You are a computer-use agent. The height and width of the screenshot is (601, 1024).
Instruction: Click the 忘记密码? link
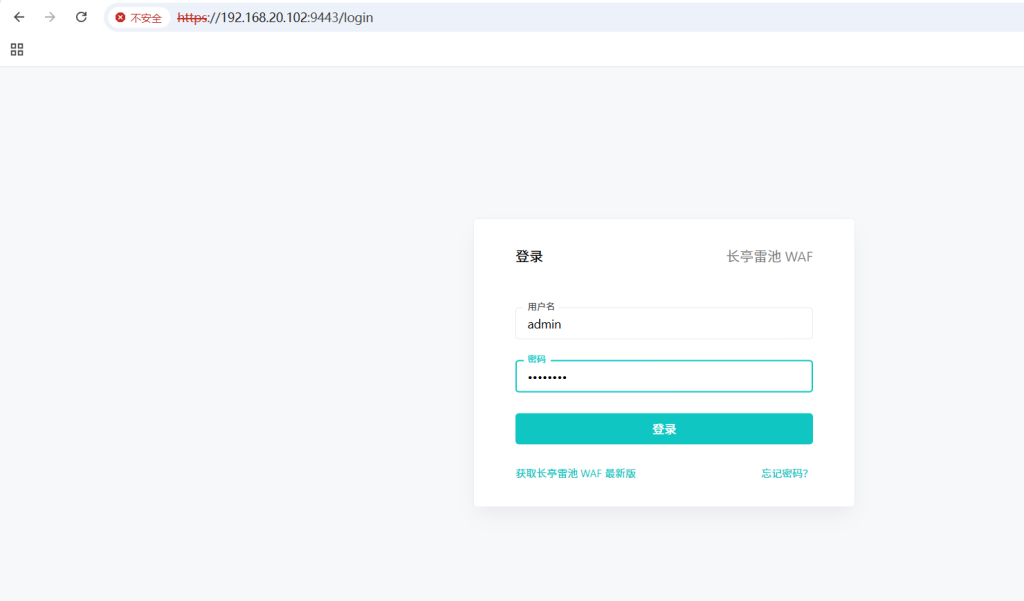click(x=784, y=473)
